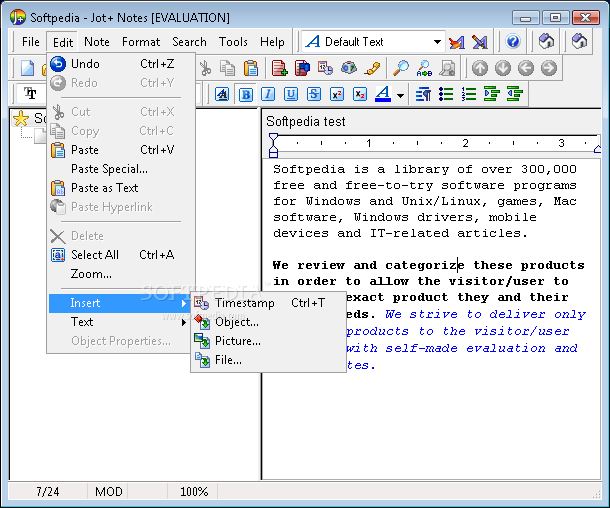Click the paragraph formatting icon

tap(423, 94)
